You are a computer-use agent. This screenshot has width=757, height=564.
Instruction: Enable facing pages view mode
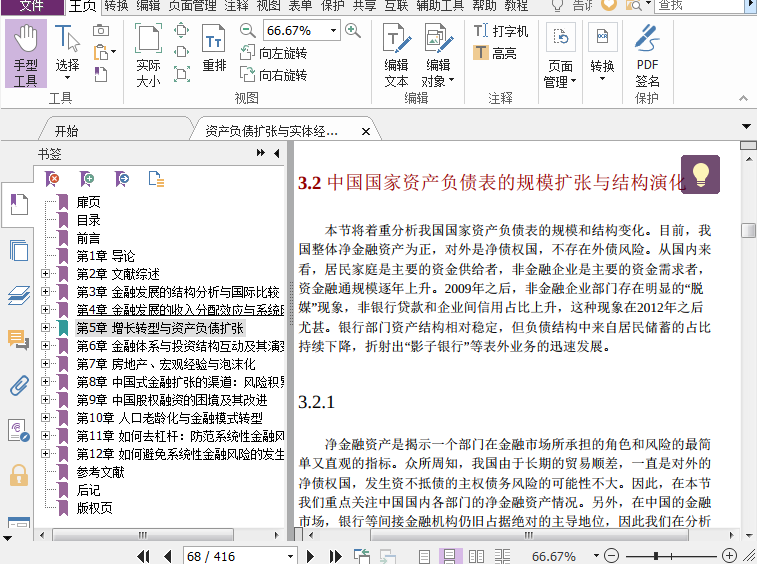click(x=476, y=556)
